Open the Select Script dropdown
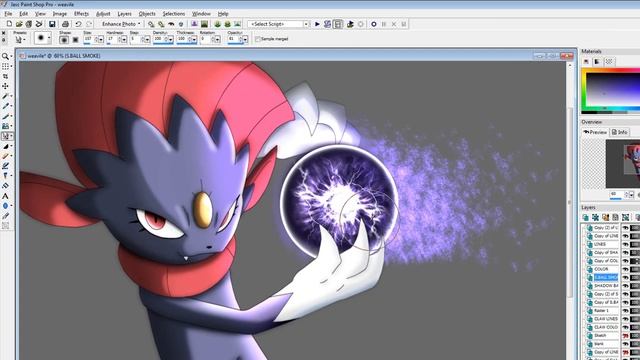This screenshot has width=640, height=360. [306, 24]
